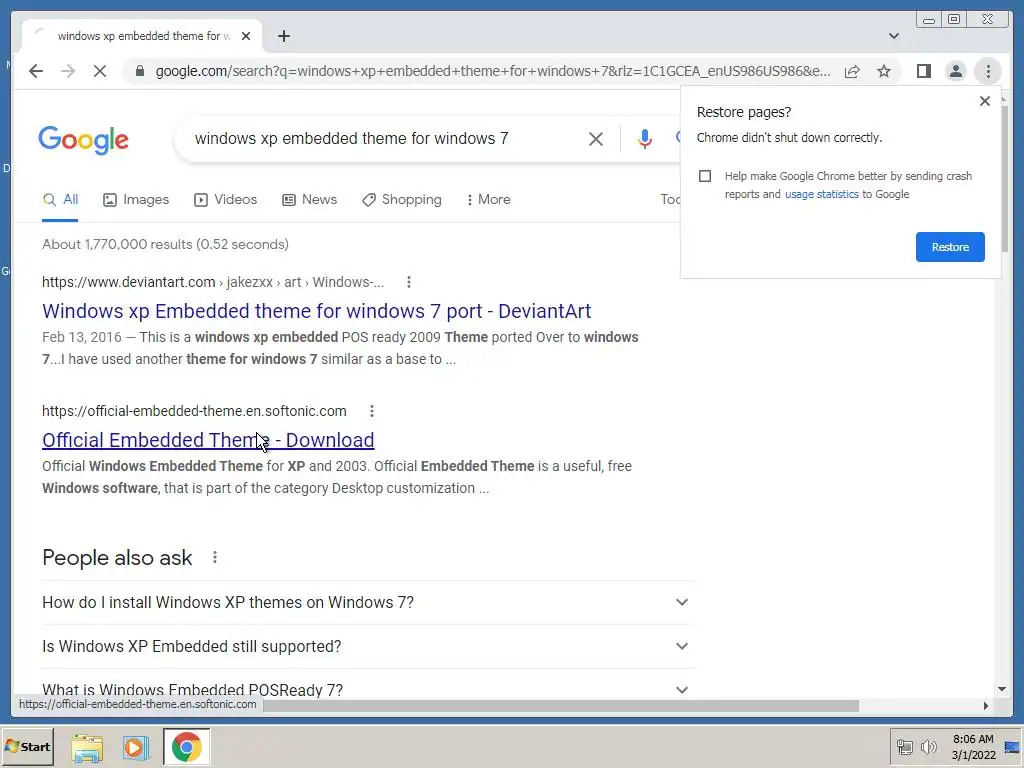Open options for the softonic result

[372, 411]
